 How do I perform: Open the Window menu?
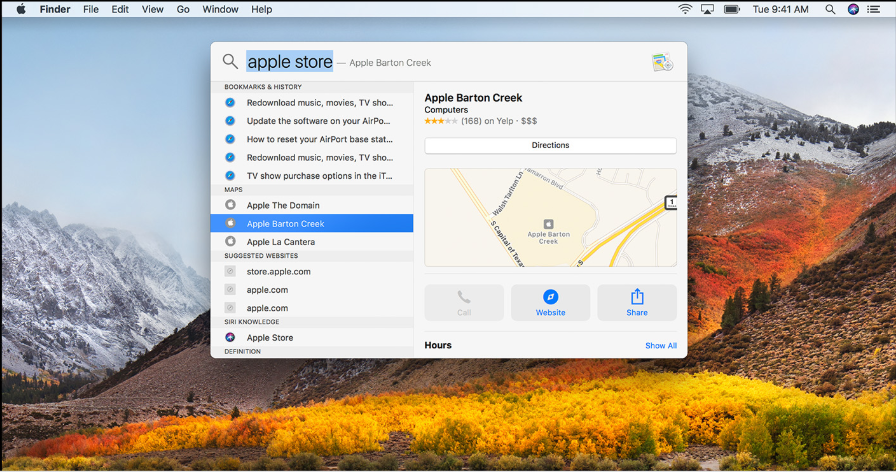click(220, 9)
